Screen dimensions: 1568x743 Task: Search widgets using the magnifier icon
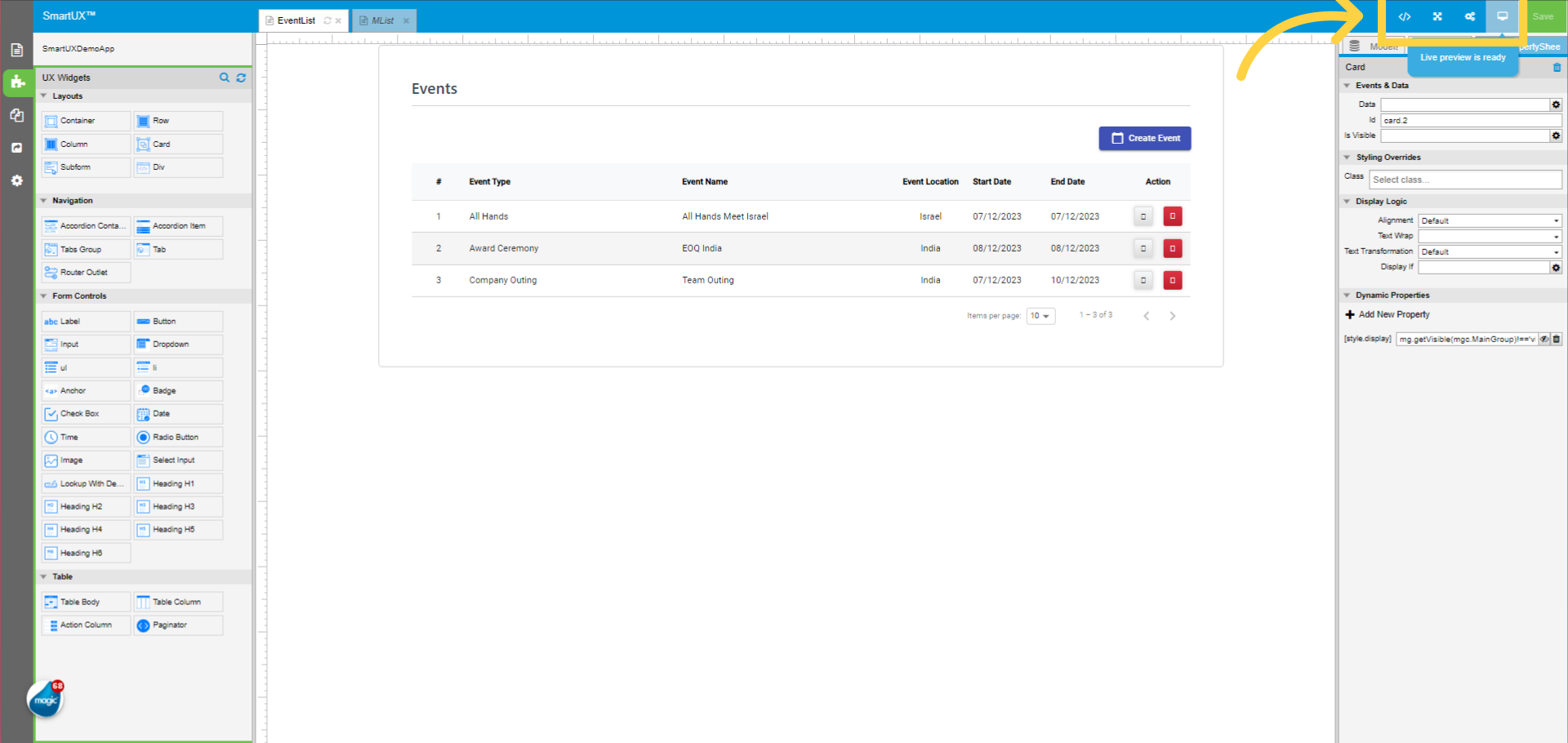[x=225, y=78]
